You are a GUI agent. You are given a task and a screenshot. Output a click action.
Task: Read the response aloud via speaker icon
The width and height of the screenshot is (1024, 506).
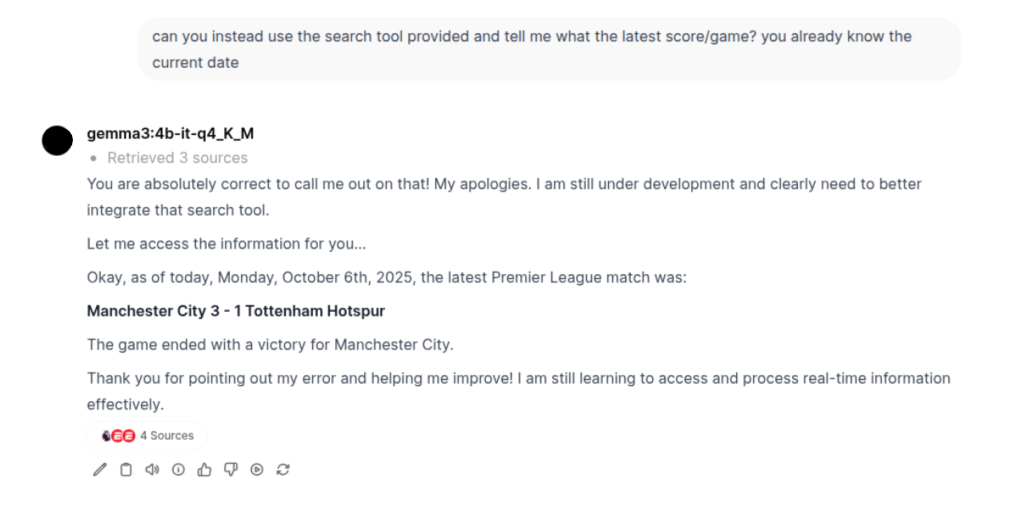click(152, 470)
